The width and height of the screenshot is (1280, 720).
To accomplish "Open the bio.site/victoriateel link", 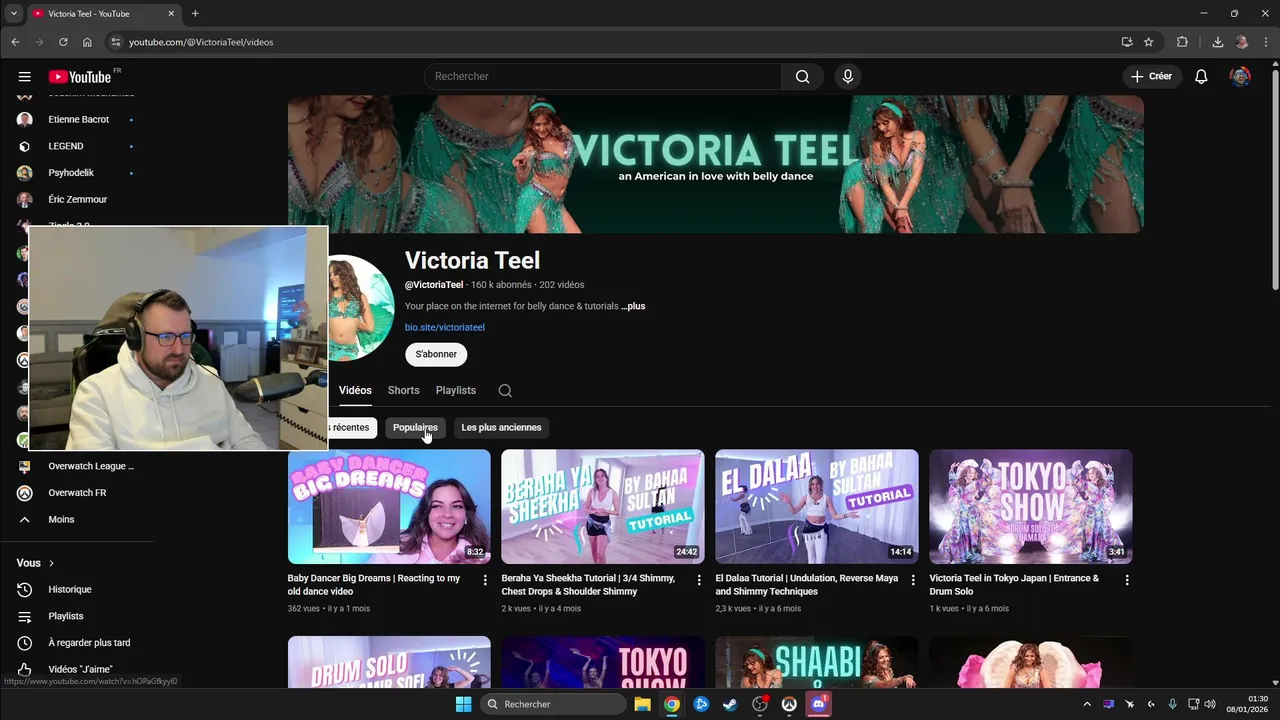I will (445, 328).
